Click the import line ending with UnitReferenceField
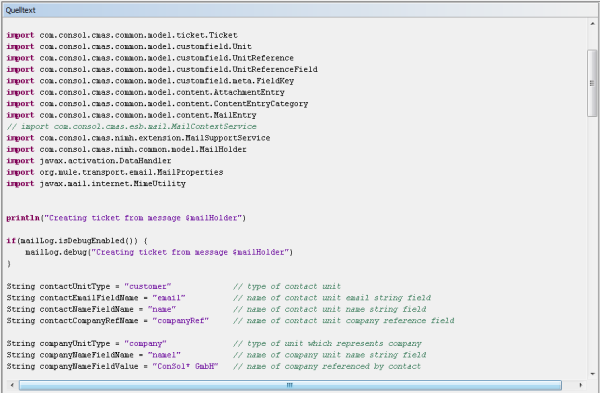The image size is (600, 393). [162, 70]
